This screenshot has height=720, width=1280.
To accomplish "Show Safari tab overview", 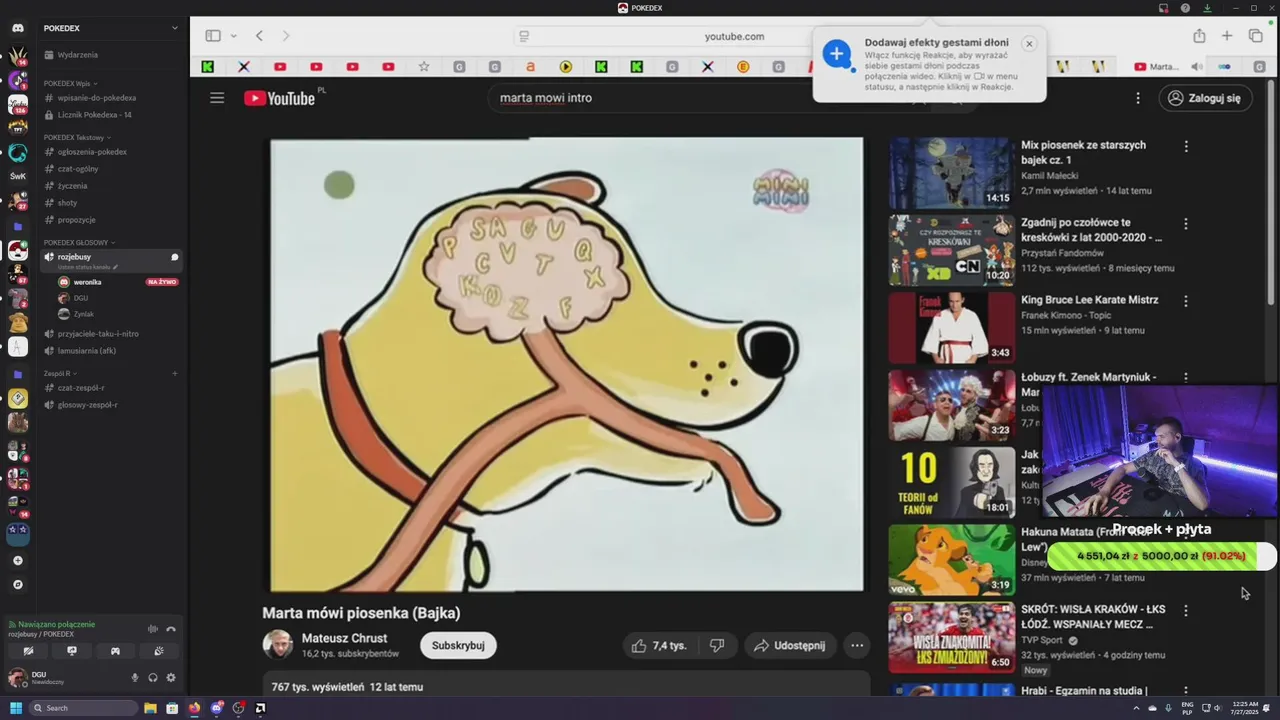I will pos(1256,36).
